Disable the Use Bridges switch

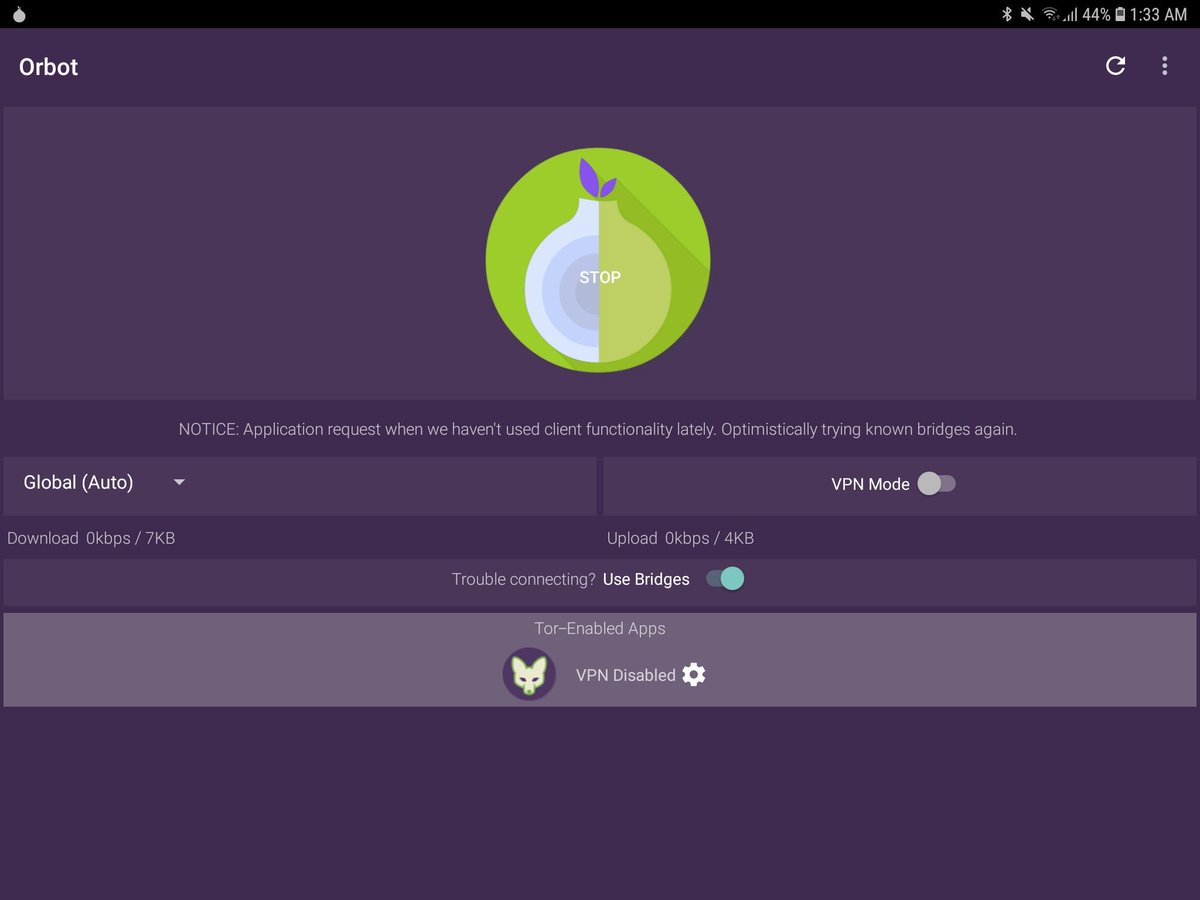click(725, 579)
